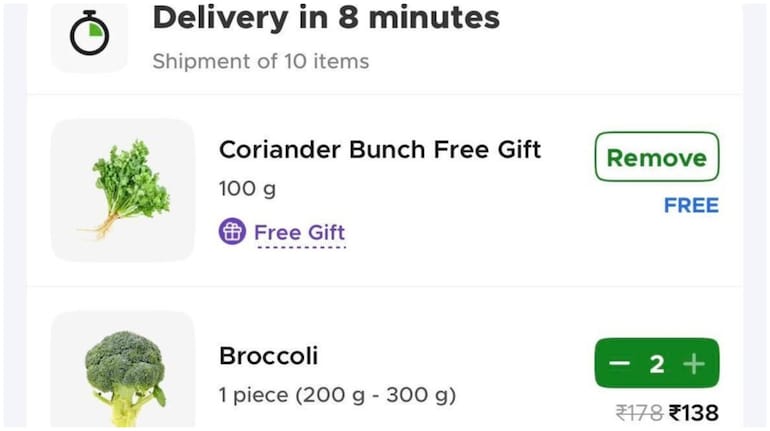
Task: Click the Delivery in 8 minutes heading
Action: 325,17
